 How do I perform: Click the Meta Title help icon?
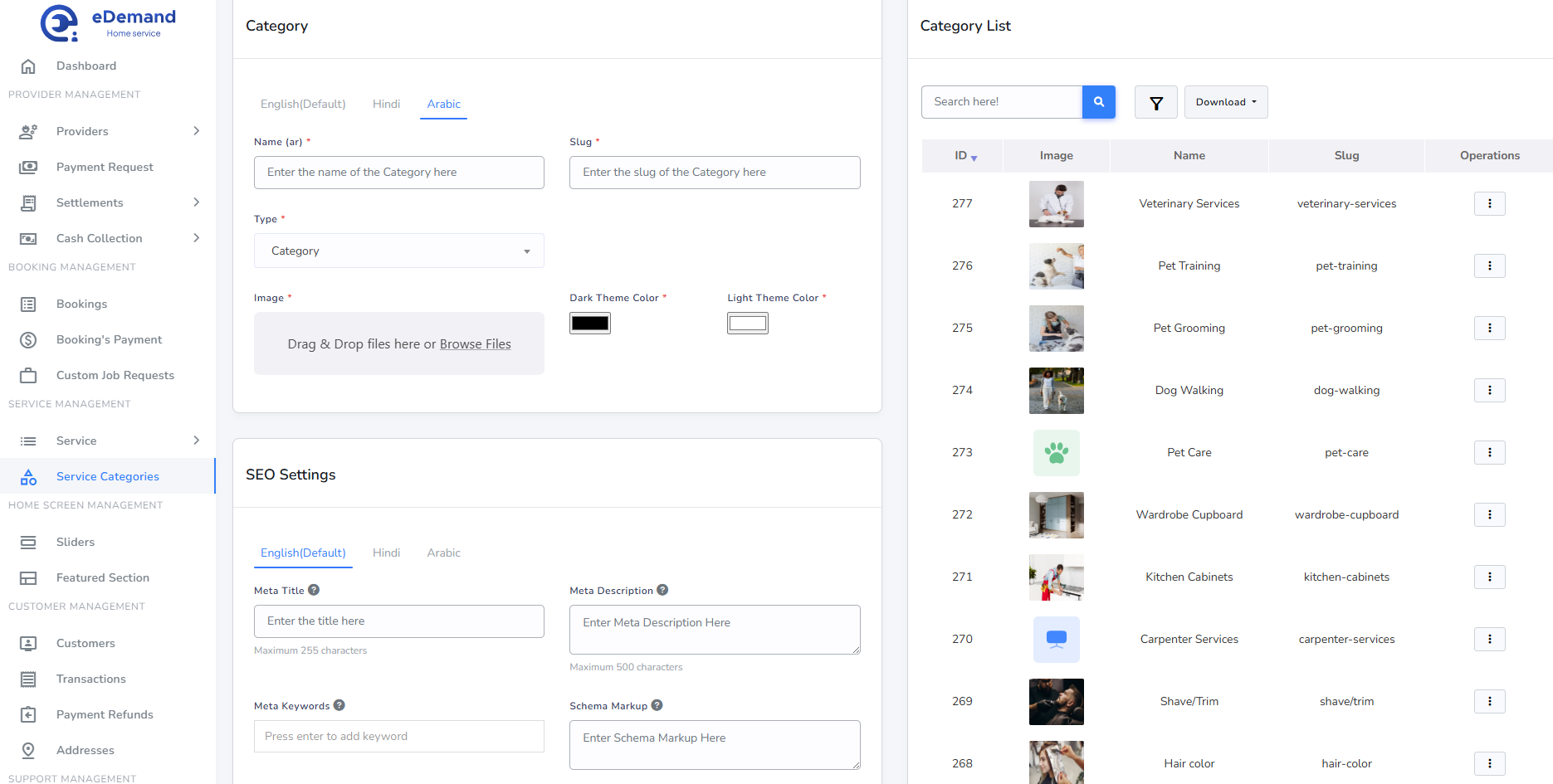click(x=314, y=590)
